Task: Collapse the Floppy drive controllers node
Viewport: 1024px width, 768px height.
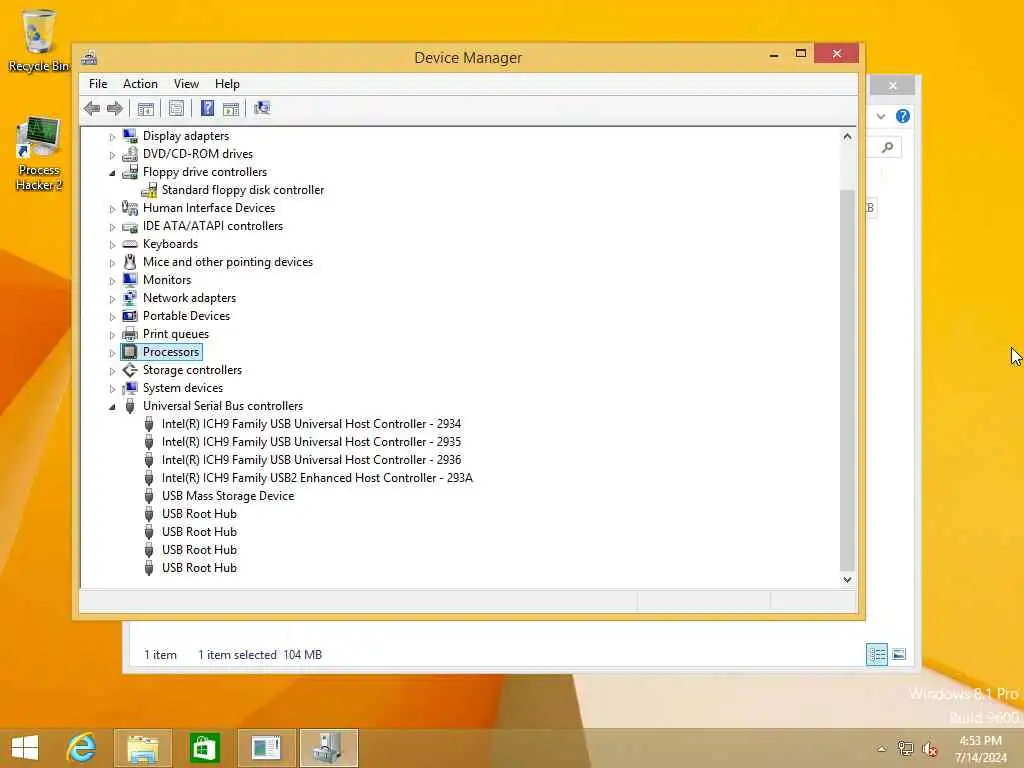Action: coord(112,173)
